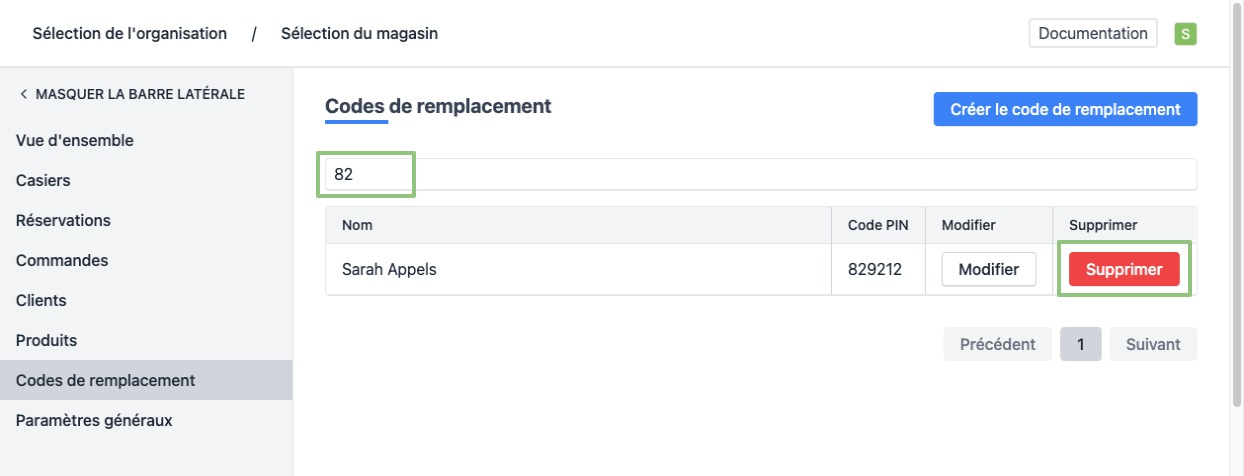
Task: Click the green S user avatar
Action: pos(1185,34)
